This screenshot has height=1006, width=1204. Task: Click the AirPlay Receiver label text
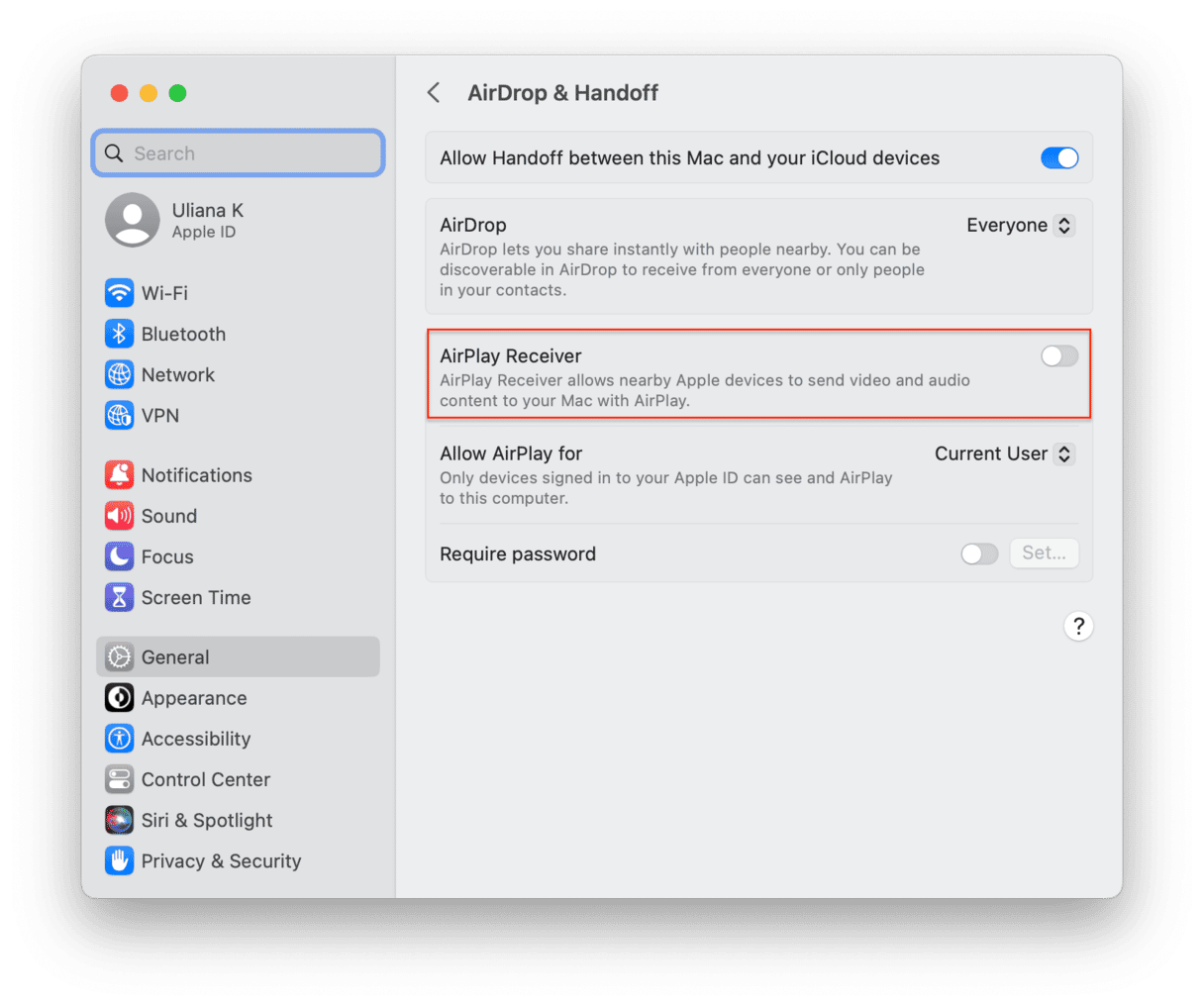(x=511, y=356)
